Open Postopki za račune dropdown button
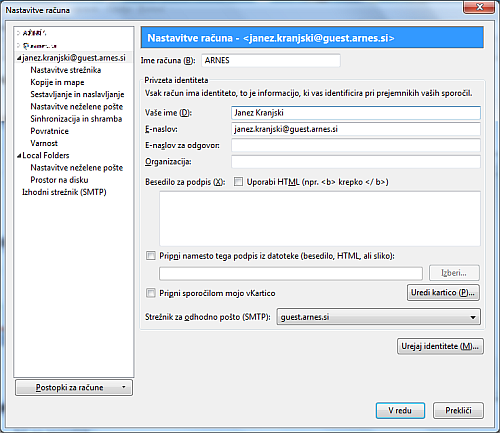 coord(74,387)
